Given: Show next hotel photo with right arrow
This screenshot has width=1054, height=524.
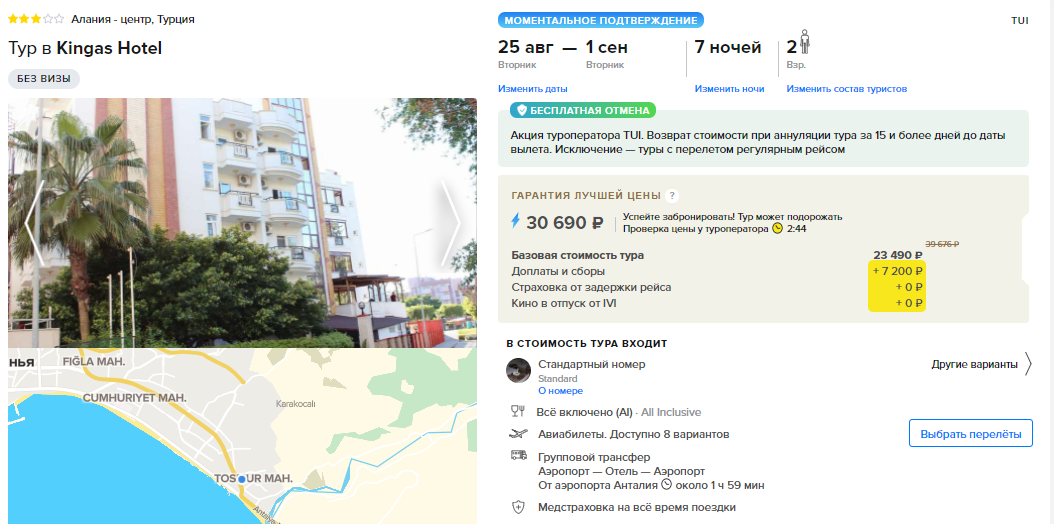Looking at the screenshot, I should click(451, 223).
